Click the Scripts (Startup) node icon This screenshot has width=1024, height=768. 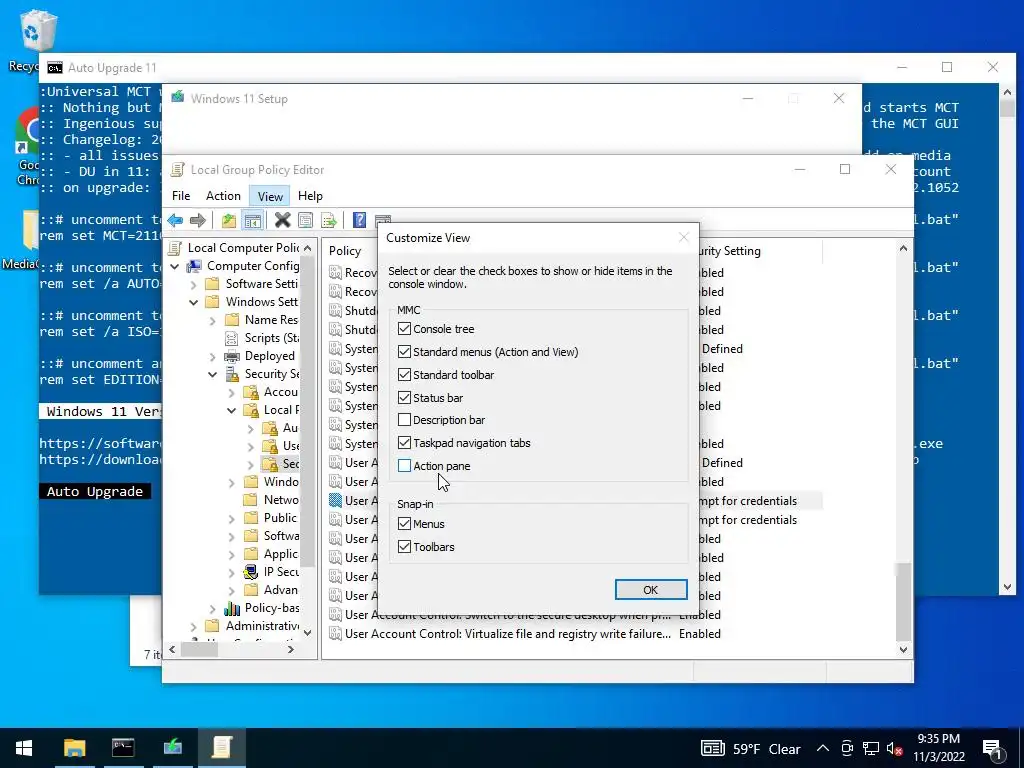point(232,338)
